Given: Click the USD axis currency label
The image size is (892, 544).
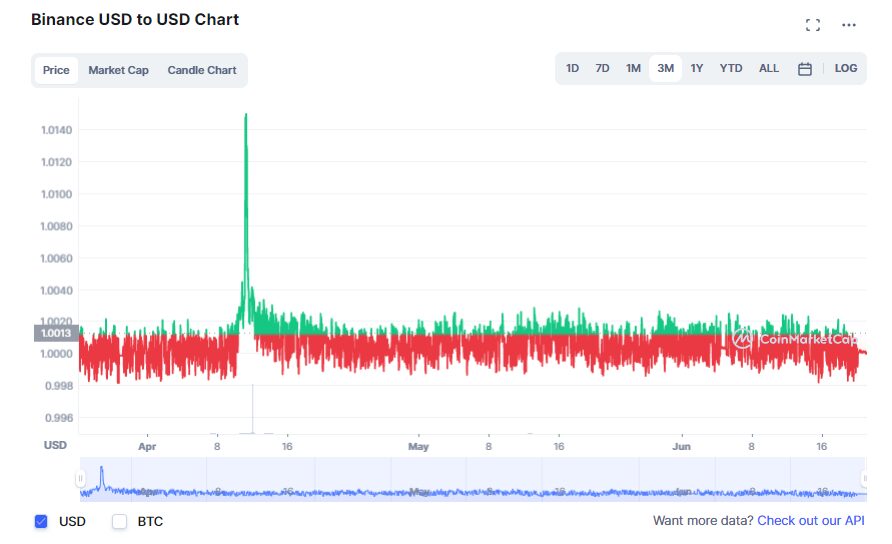Looking at the screenshot, I should point(55,445).
